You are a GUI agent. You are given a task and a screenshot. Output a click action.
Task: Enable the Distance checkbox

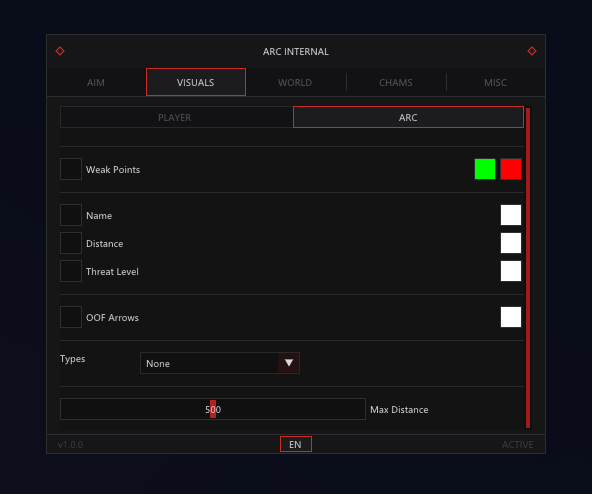[x=71, y=243]
